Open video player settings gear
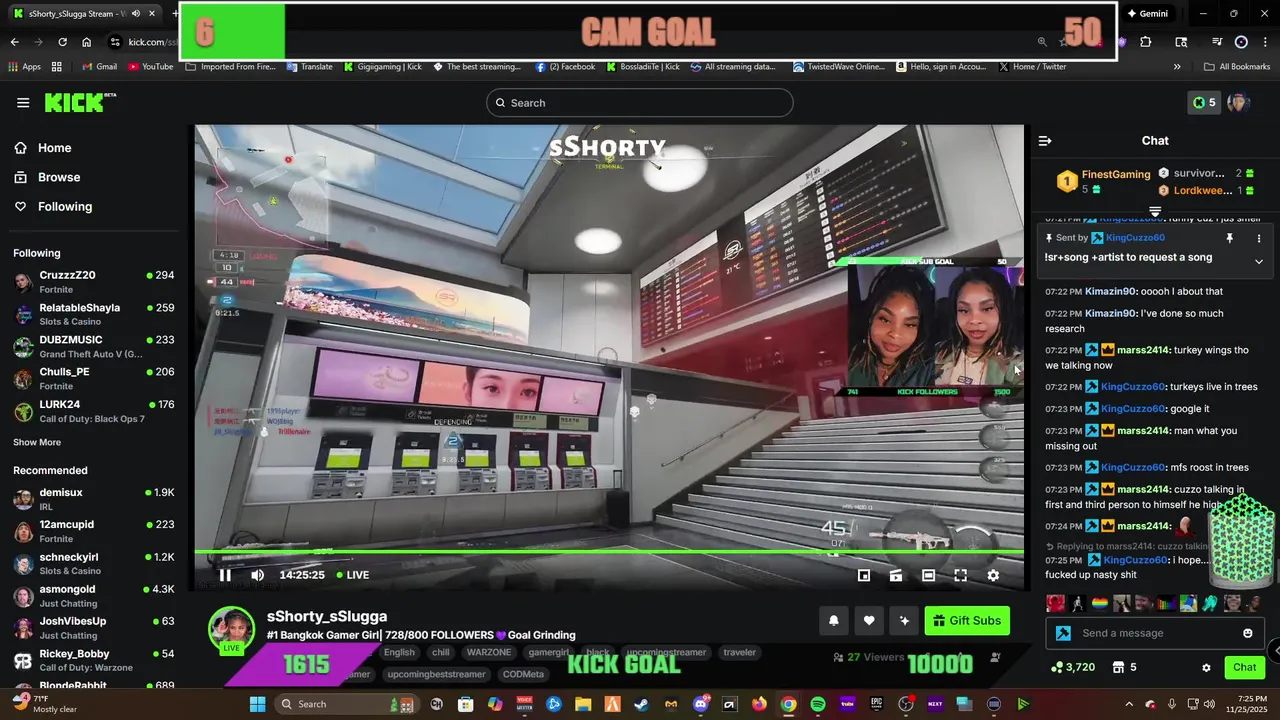The width and height of the screenshot is (1280, 720). tap(993, 575)
